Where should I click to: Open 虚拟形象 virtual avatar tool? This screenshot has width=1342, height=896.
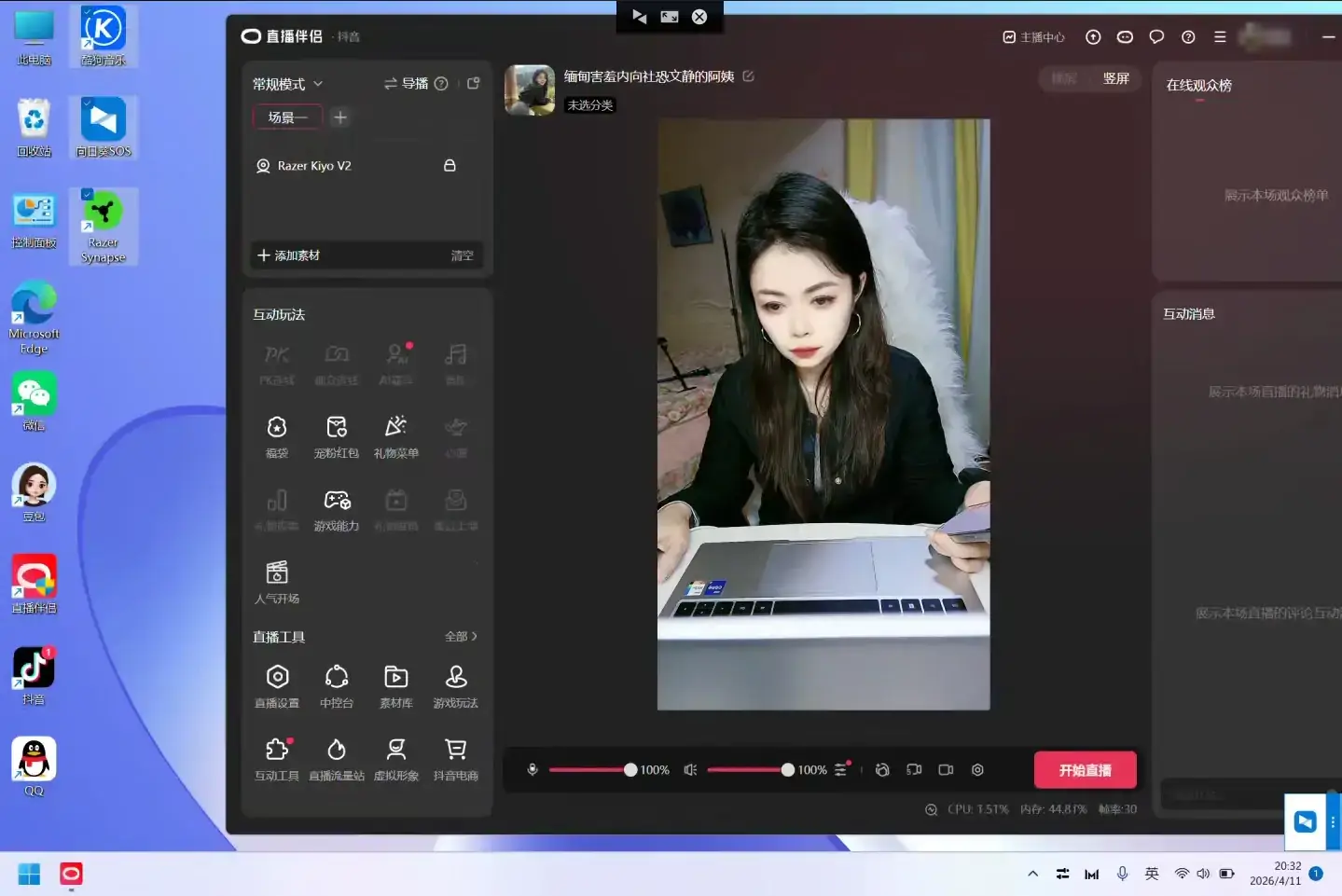396,759
